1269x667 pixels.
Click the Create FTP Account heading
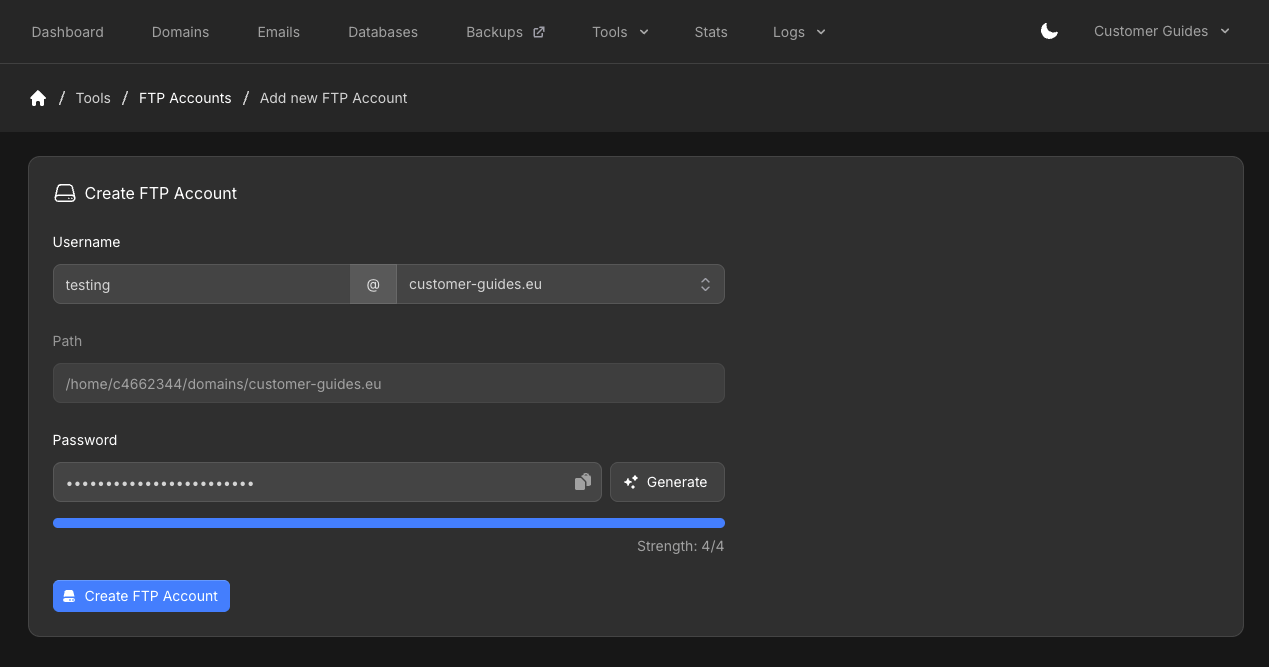161,193
